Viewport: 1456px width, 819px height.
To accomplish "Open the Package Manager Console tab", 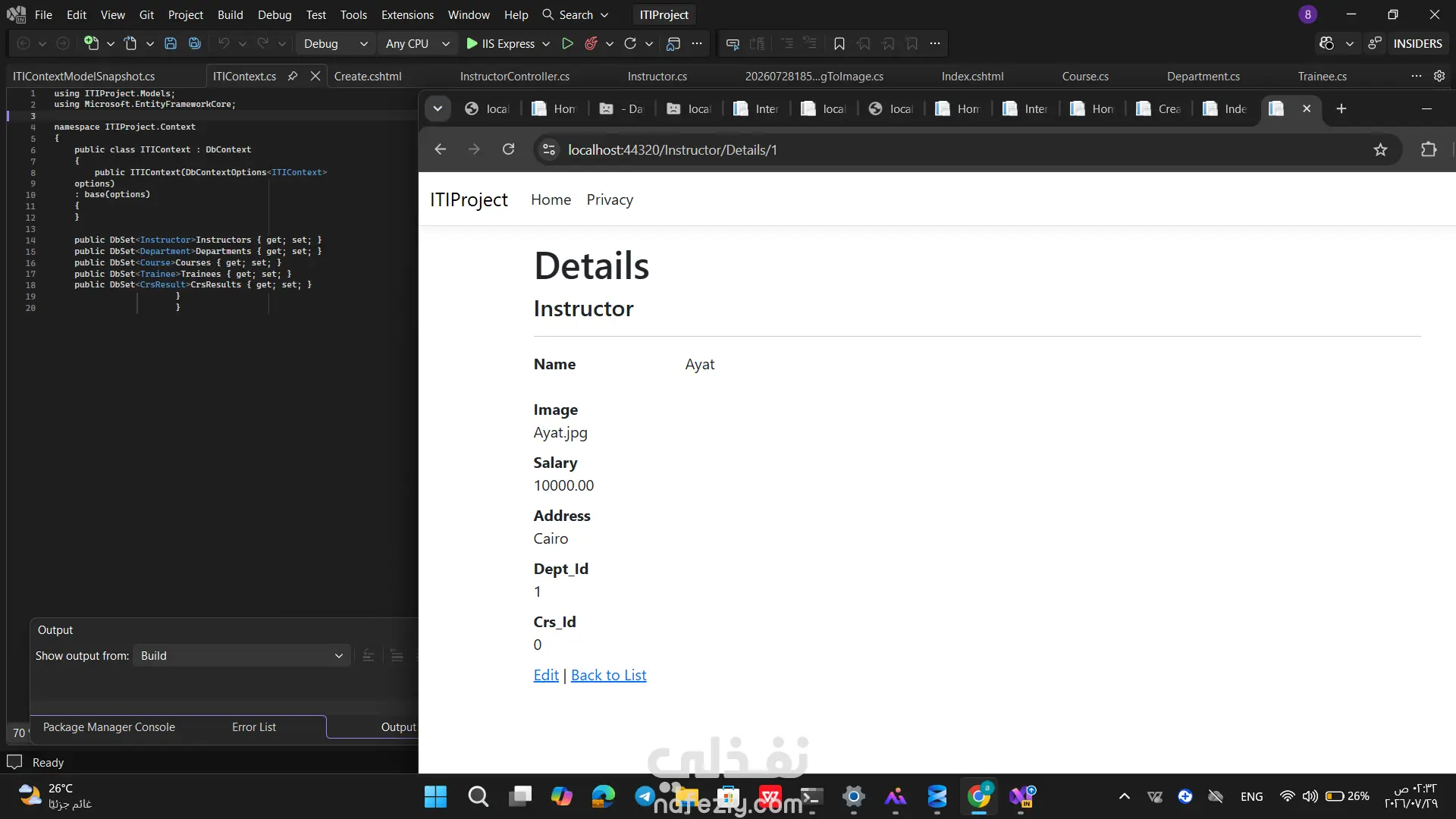I will pos(109,726).
